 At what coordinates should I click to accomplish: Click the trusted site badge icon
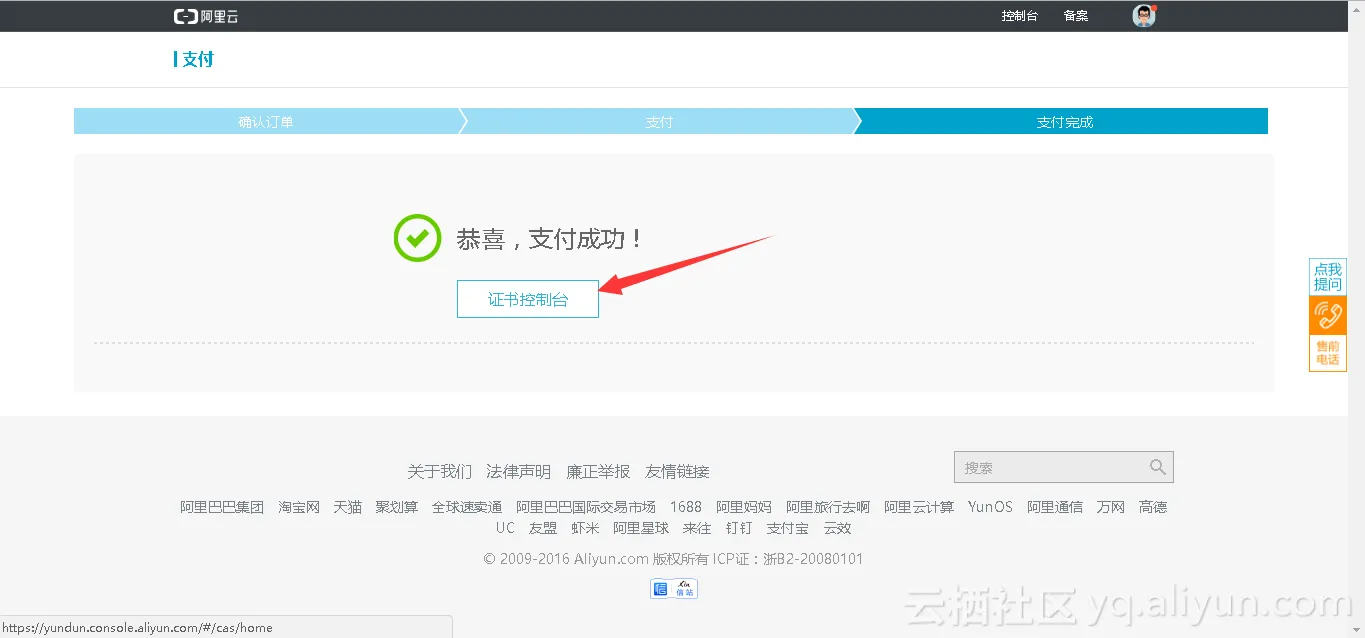(x=674, y=589)
